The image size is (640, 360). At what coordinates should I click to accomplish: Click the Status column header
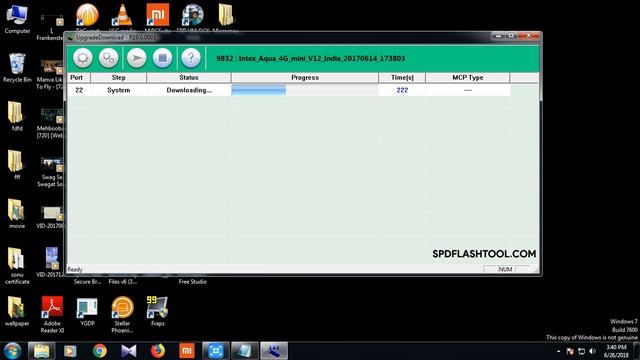point(189,78)
